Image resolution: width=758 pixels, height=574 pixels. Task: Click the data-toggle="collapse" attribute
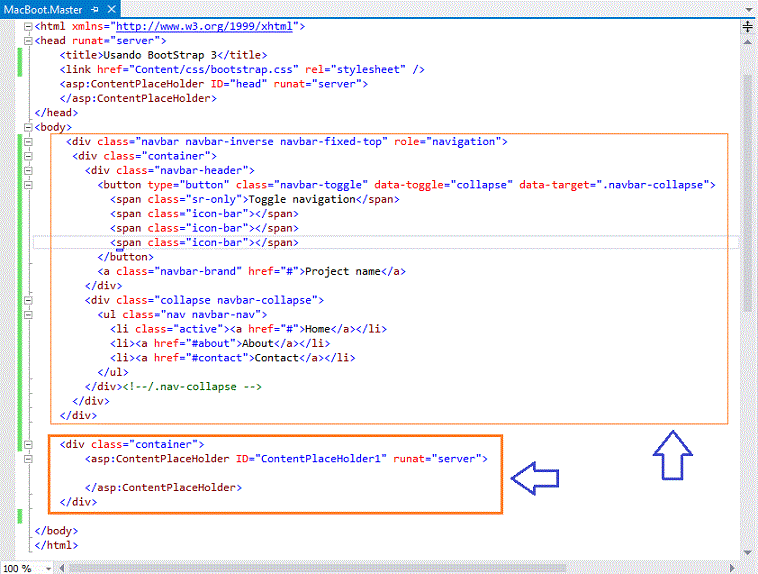443,185
